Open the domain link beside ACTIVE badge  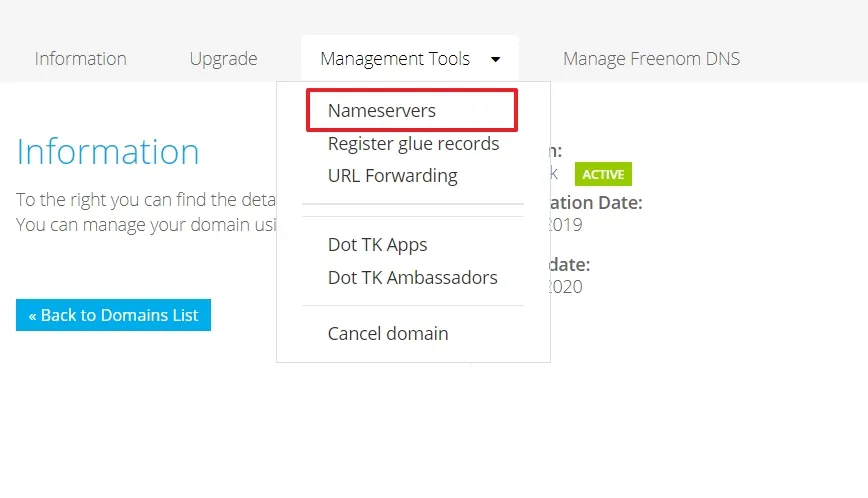point(554,174)
